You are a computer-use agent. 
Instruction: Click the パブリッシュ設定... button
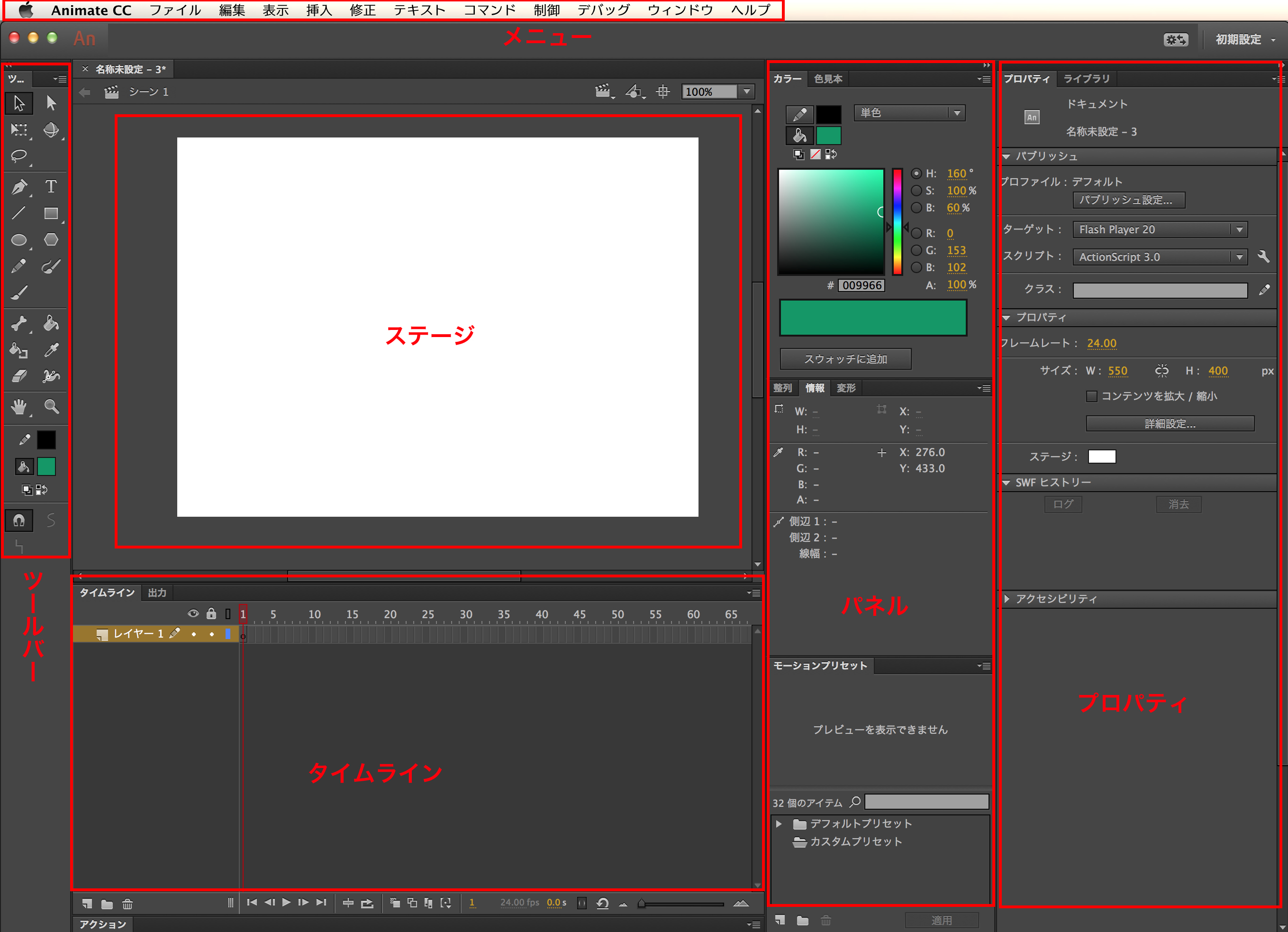1128,200
